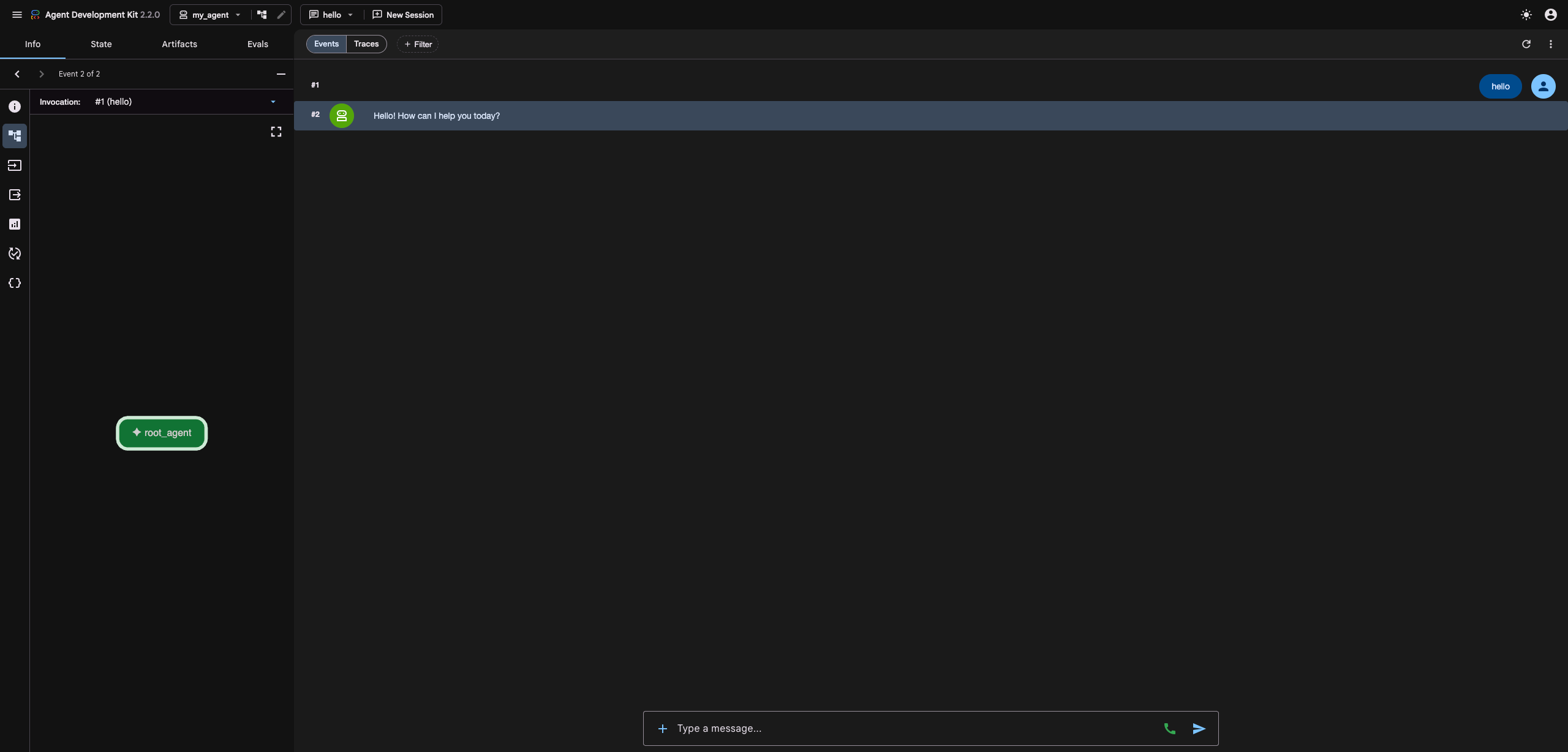Click the plus attach icon in message box
Image resolution: width=1568 pixels, height=752 pixels.
tap(662, 728)
